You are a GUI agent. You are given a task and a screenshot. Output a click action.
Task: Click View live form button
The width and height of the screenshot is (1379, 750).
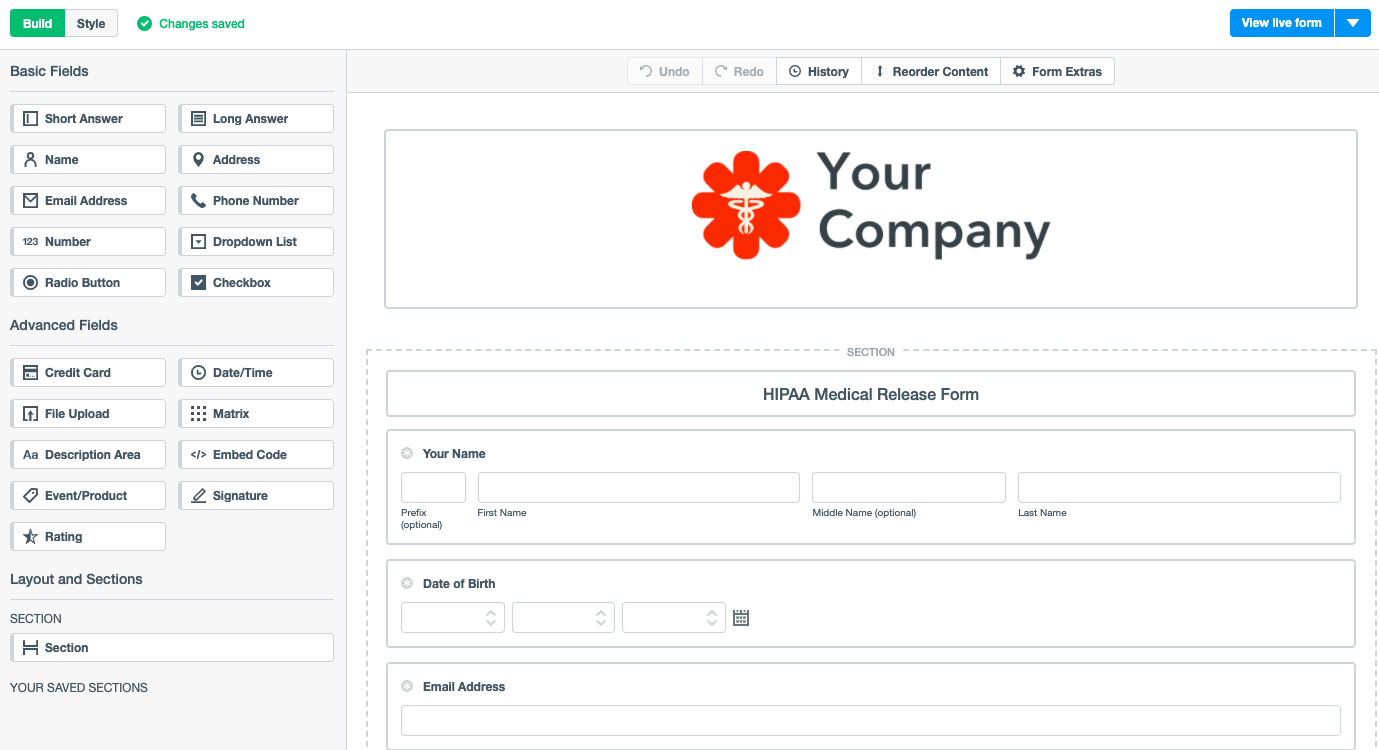click(x=1281, y=23)
